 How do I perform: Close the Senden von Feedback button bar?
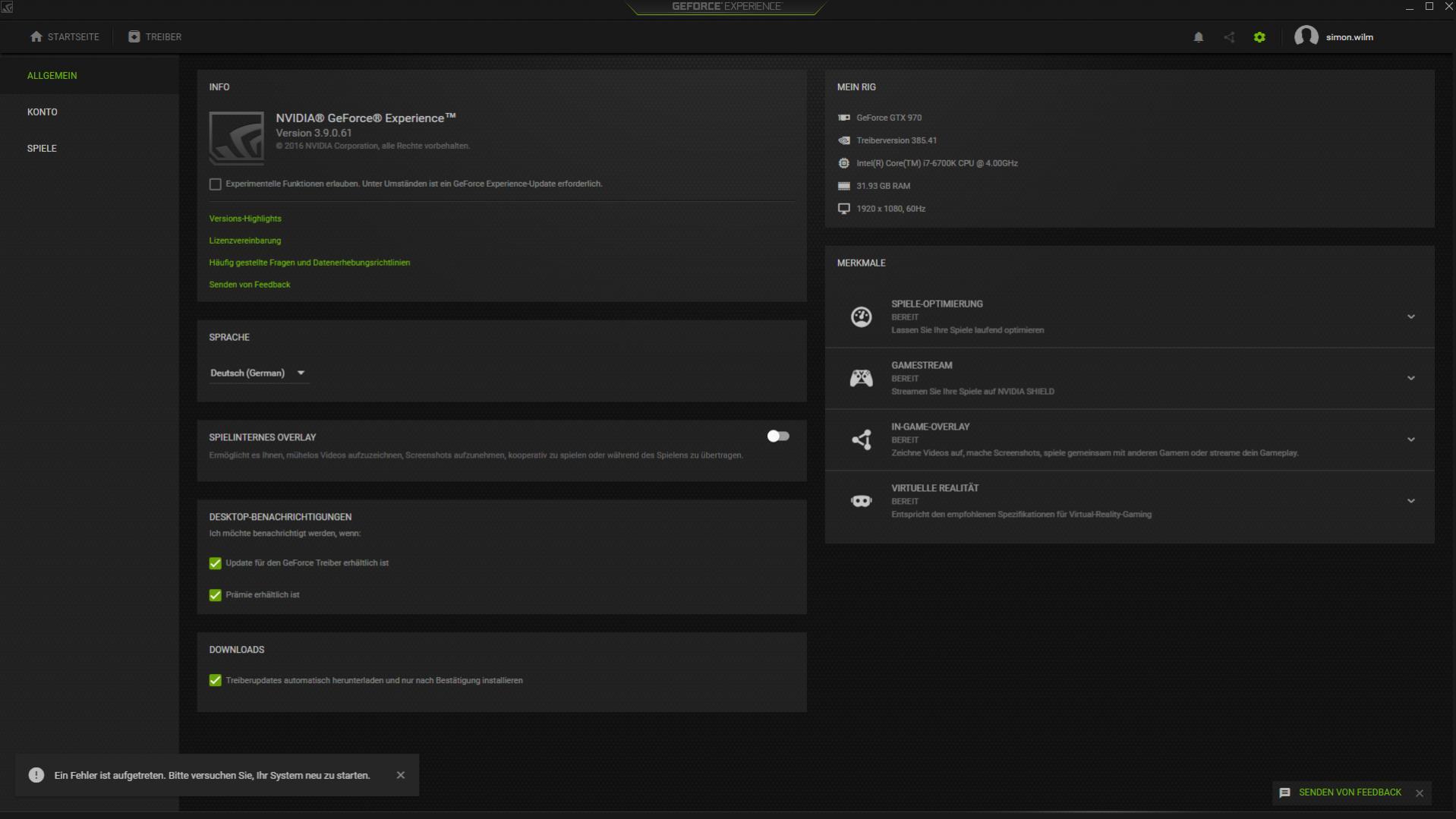(x=1419, y=793)
